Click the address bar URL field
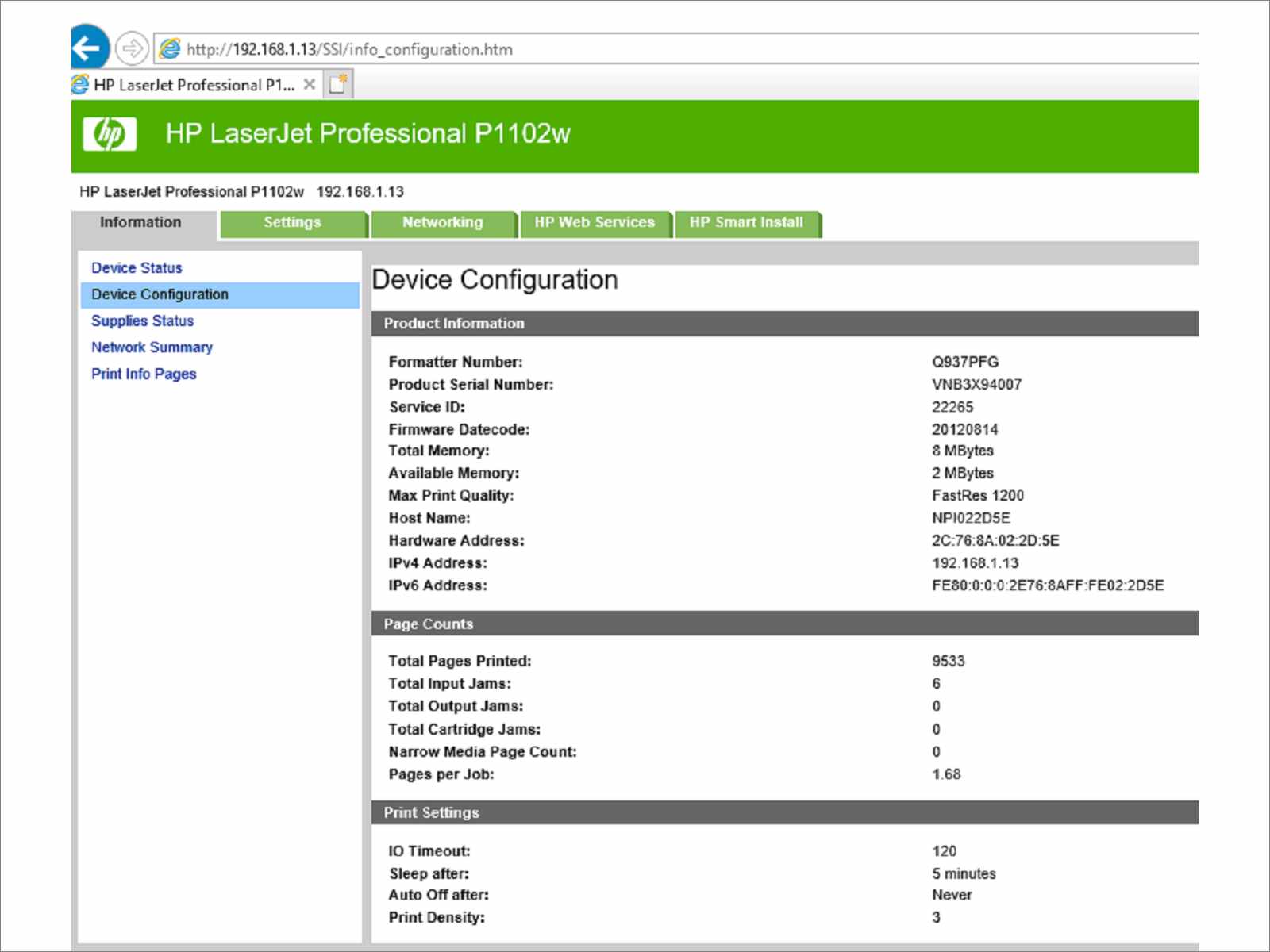The width and height of the screenshot is (1270, 952). (x=676, y=49)
